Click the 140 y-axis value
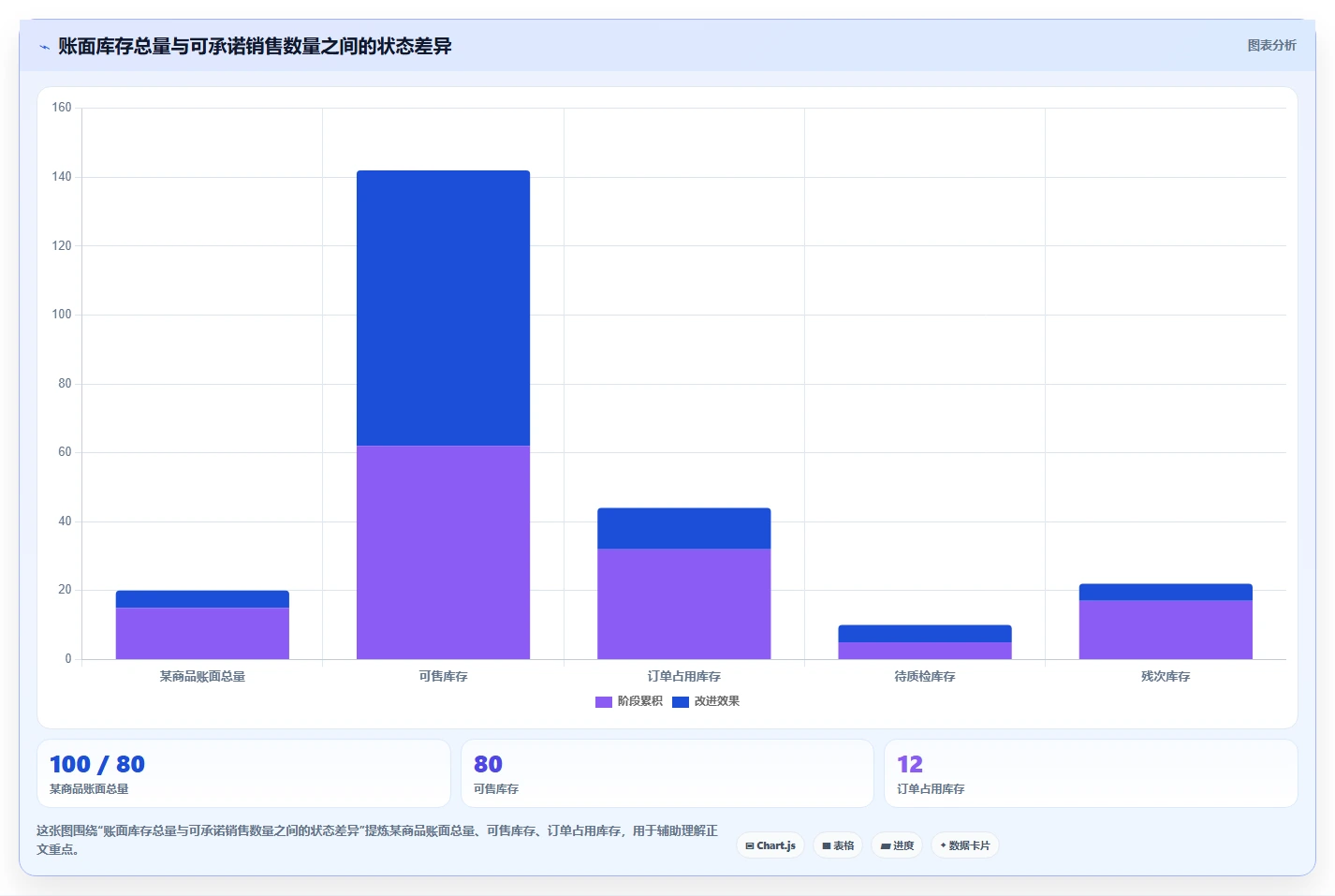Image resolution: width=1335 pixels, height=896 pixels. click(x=62, y=177)
